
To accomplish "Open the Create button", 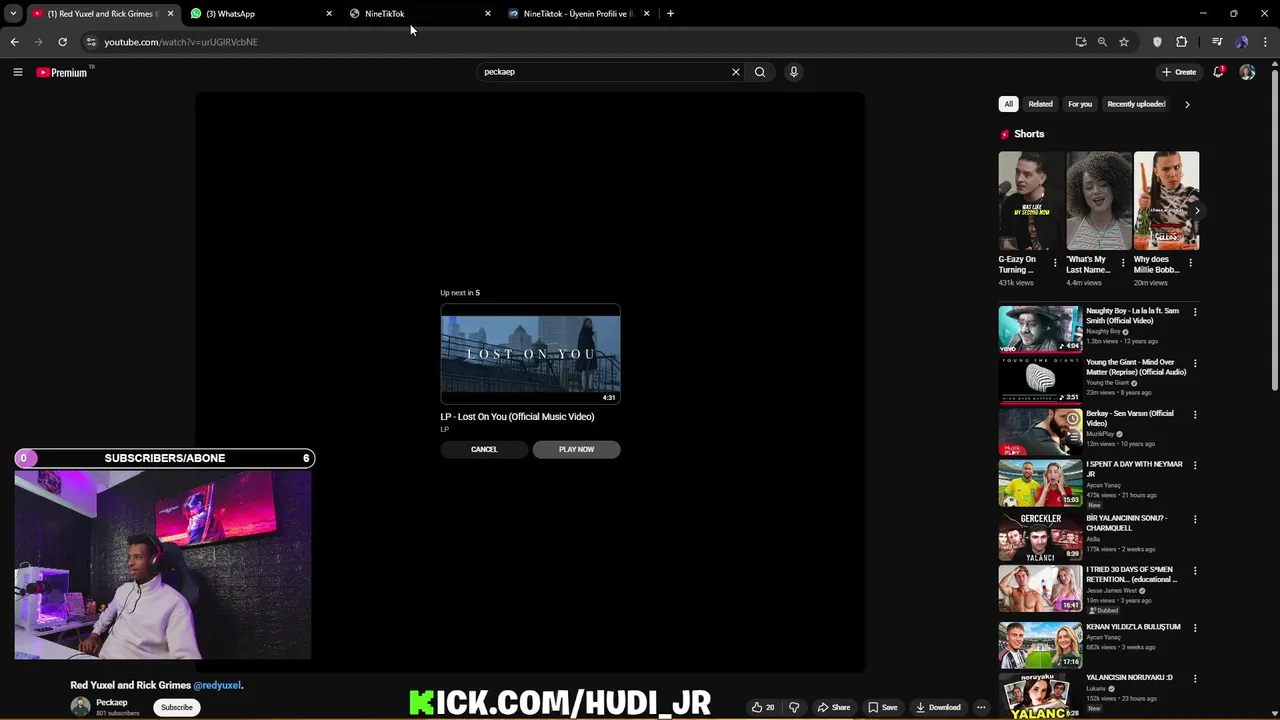I will [x=1179, y=72].
